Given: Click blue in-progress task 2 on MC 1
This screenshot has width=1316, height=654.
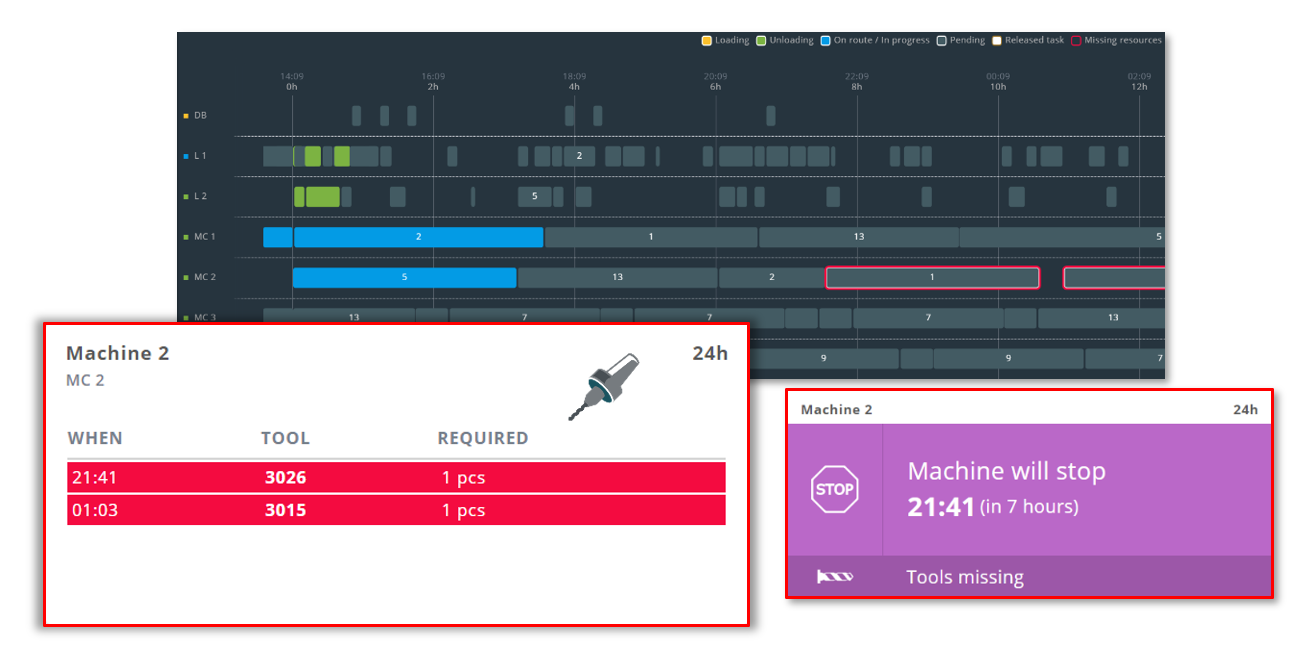Looking at the screenshot, I should tap(418, 237).
